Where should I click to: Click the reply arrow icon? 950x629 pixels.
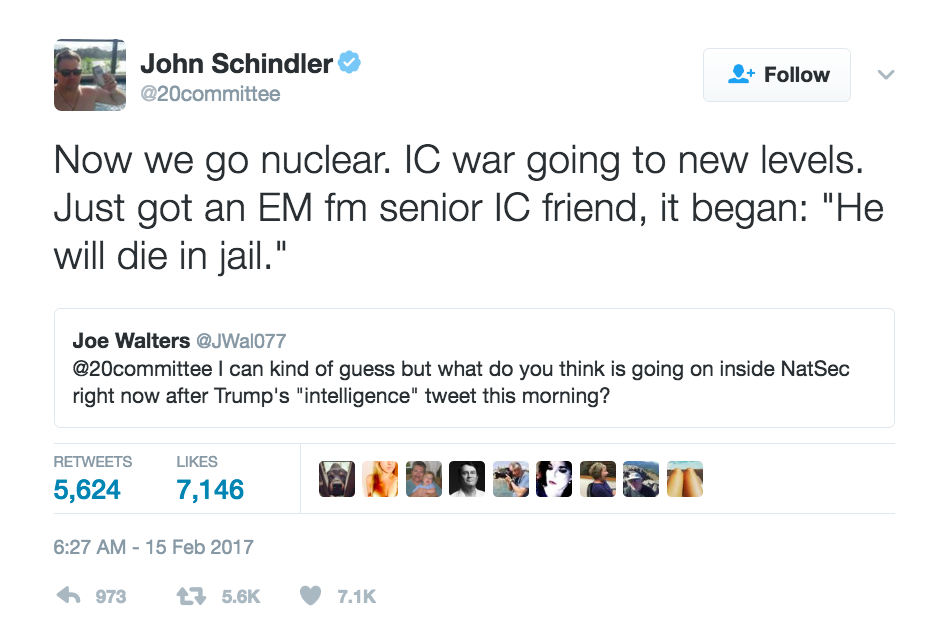(68, 596)
